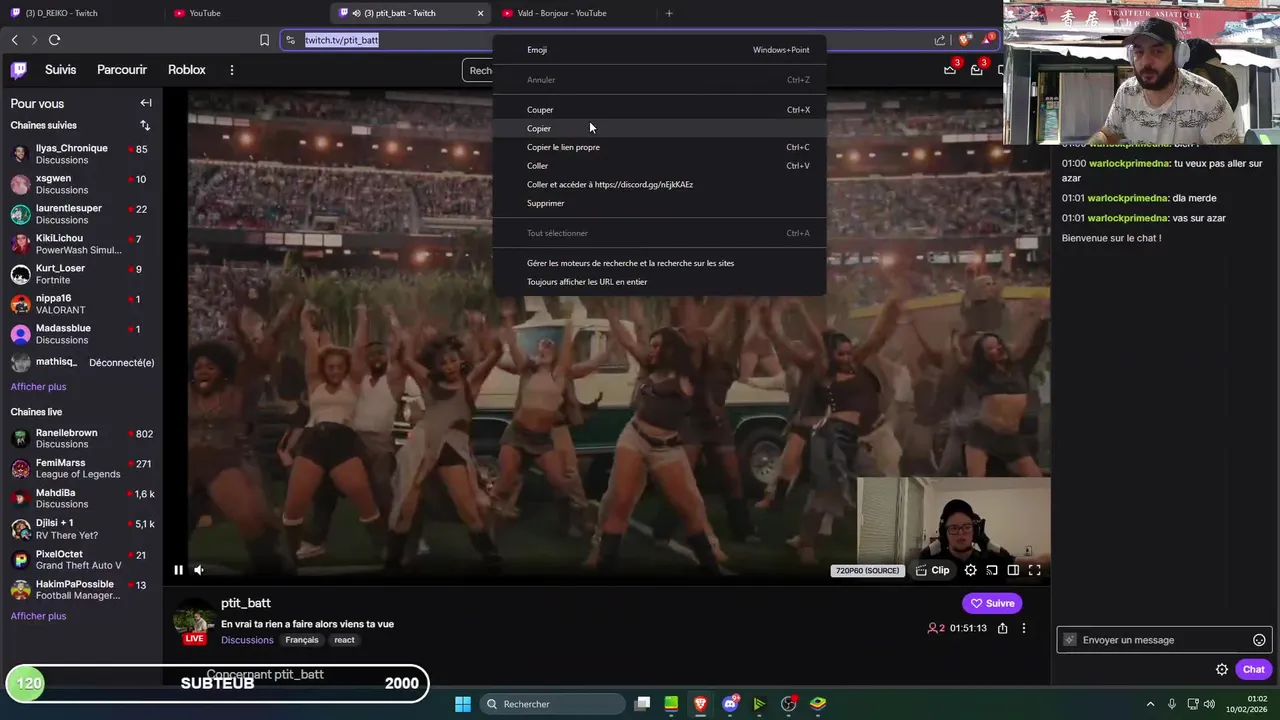The height and width of the screenshot is (720, 1280).
Task: Click the 720P60 (SOURCE) quality badge
Action: point(867,570)
